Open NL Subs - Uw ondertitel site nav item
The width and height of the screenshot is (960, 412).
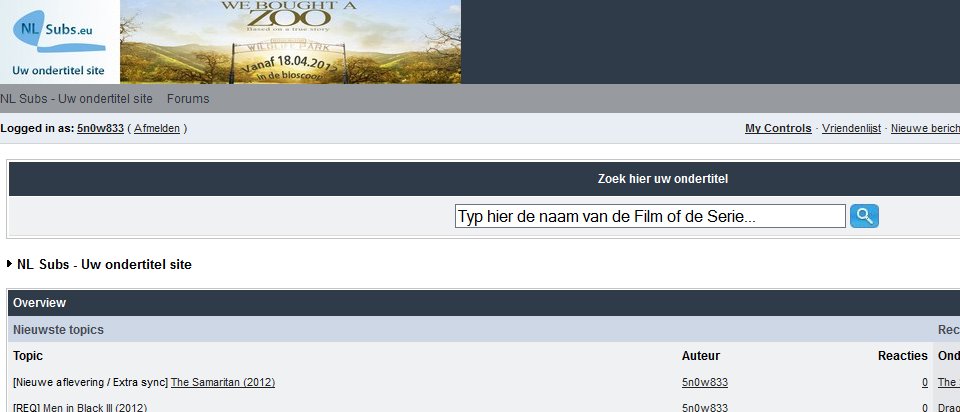[76, 99]
